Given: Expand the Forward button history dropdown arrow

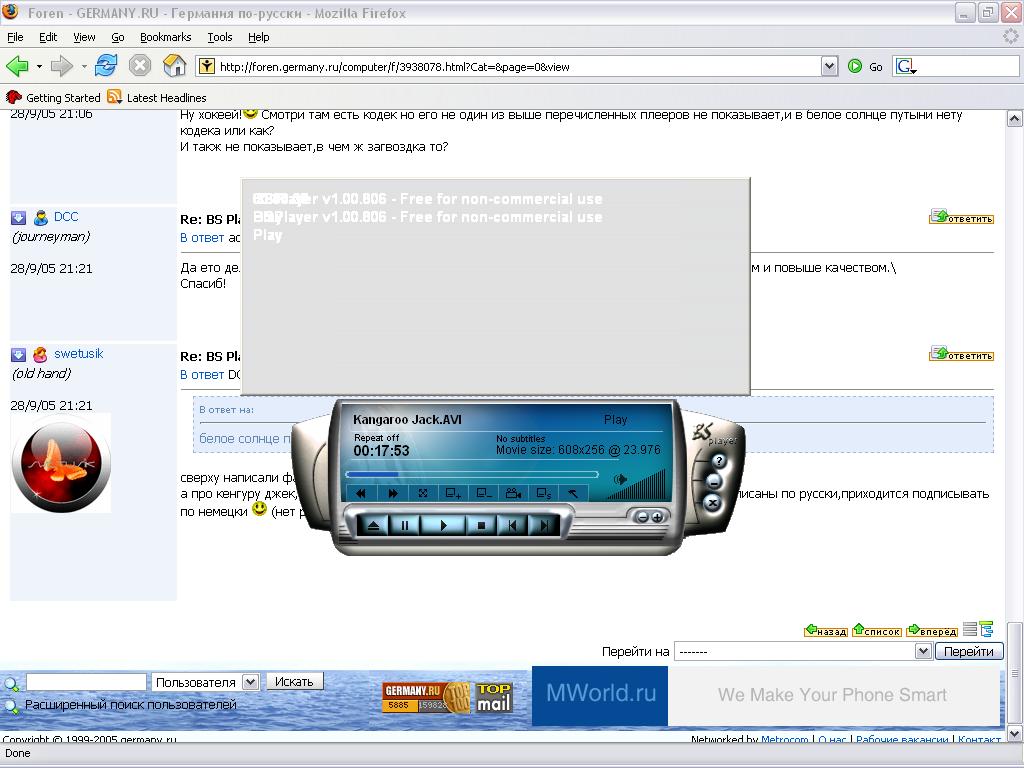Looking at the screenshot, I should click(x=84, y=66).
